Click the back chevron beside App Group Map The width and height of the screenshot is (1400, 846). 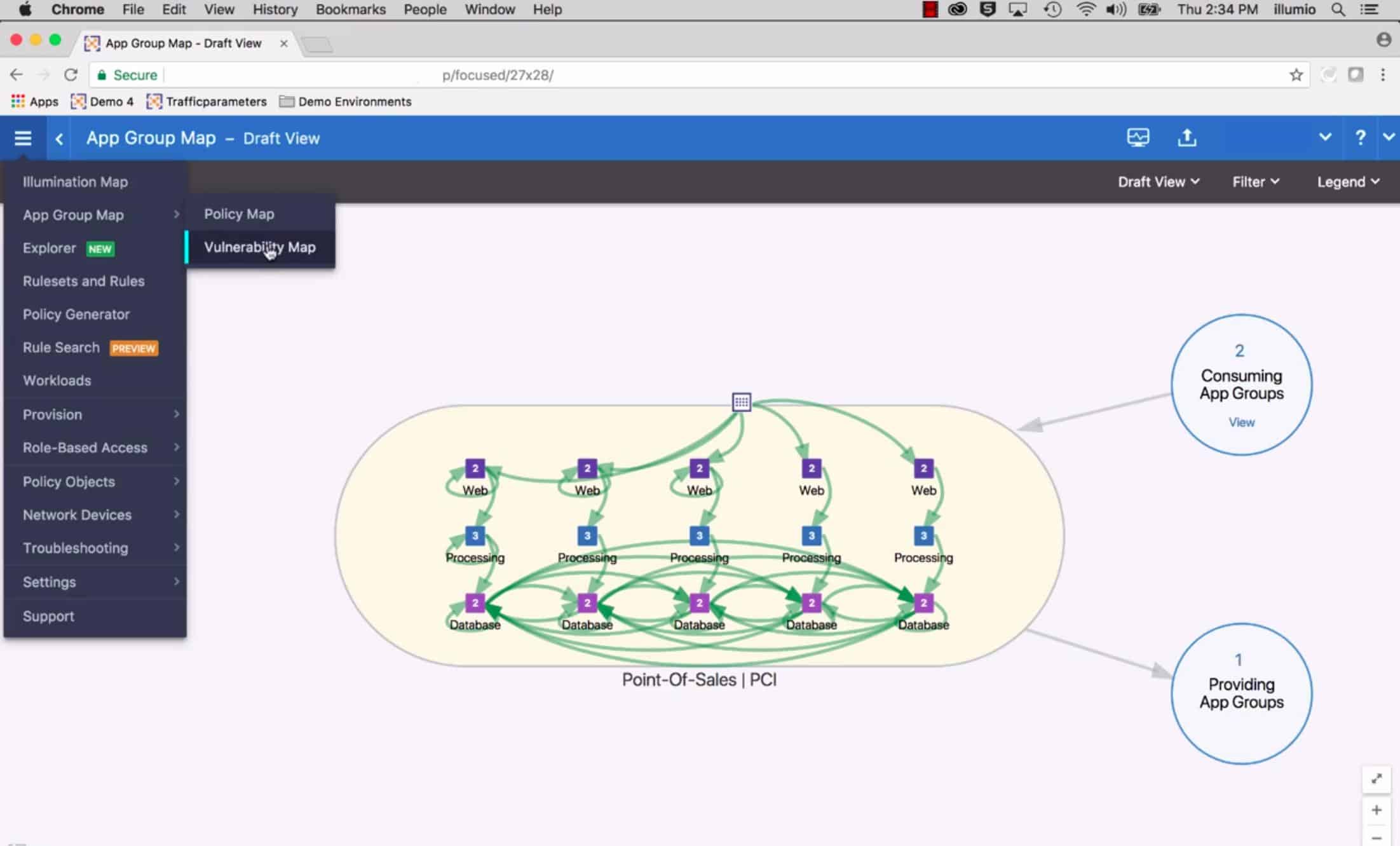[59, 139]
